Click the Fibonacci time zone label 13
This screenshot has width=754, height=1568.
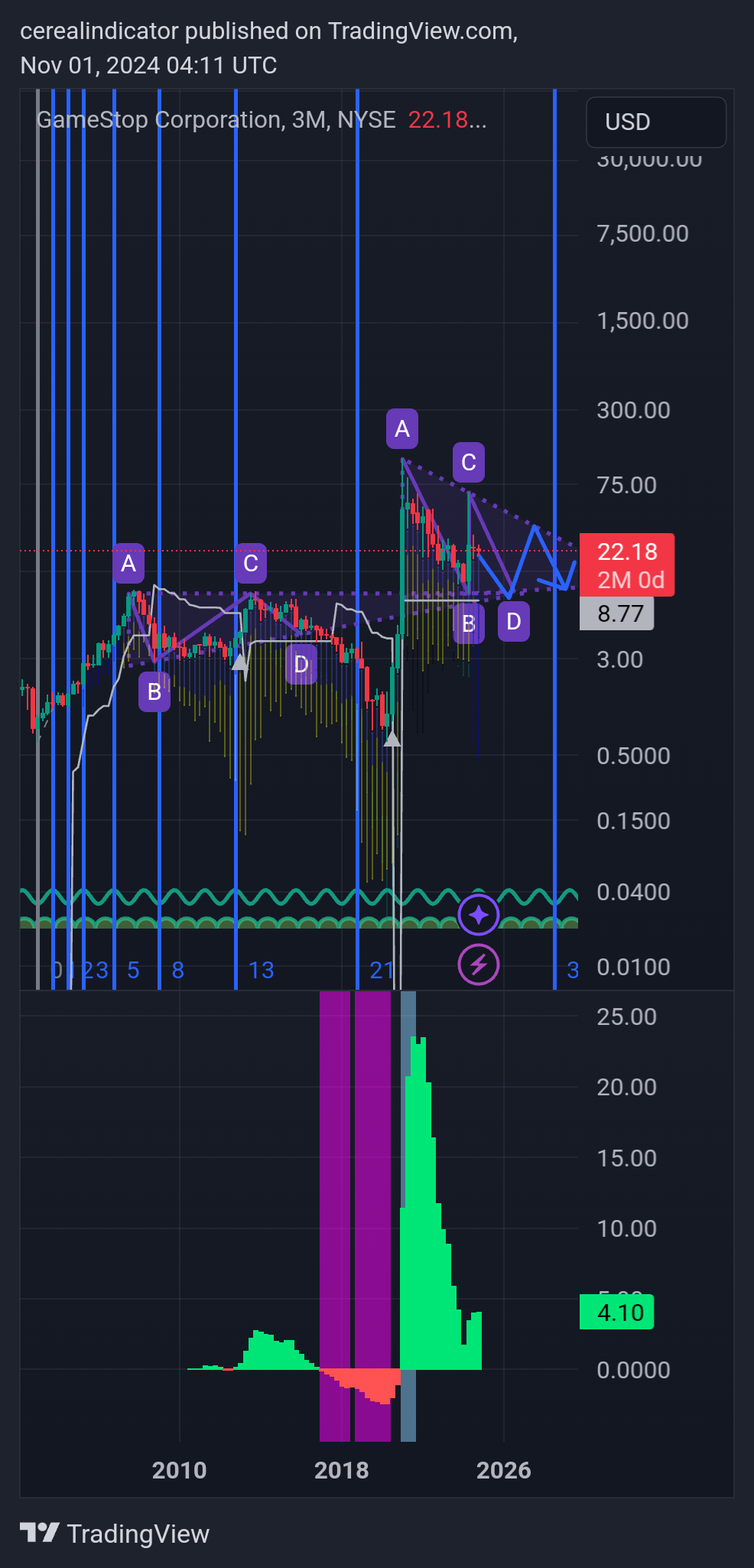coord(262,971)
